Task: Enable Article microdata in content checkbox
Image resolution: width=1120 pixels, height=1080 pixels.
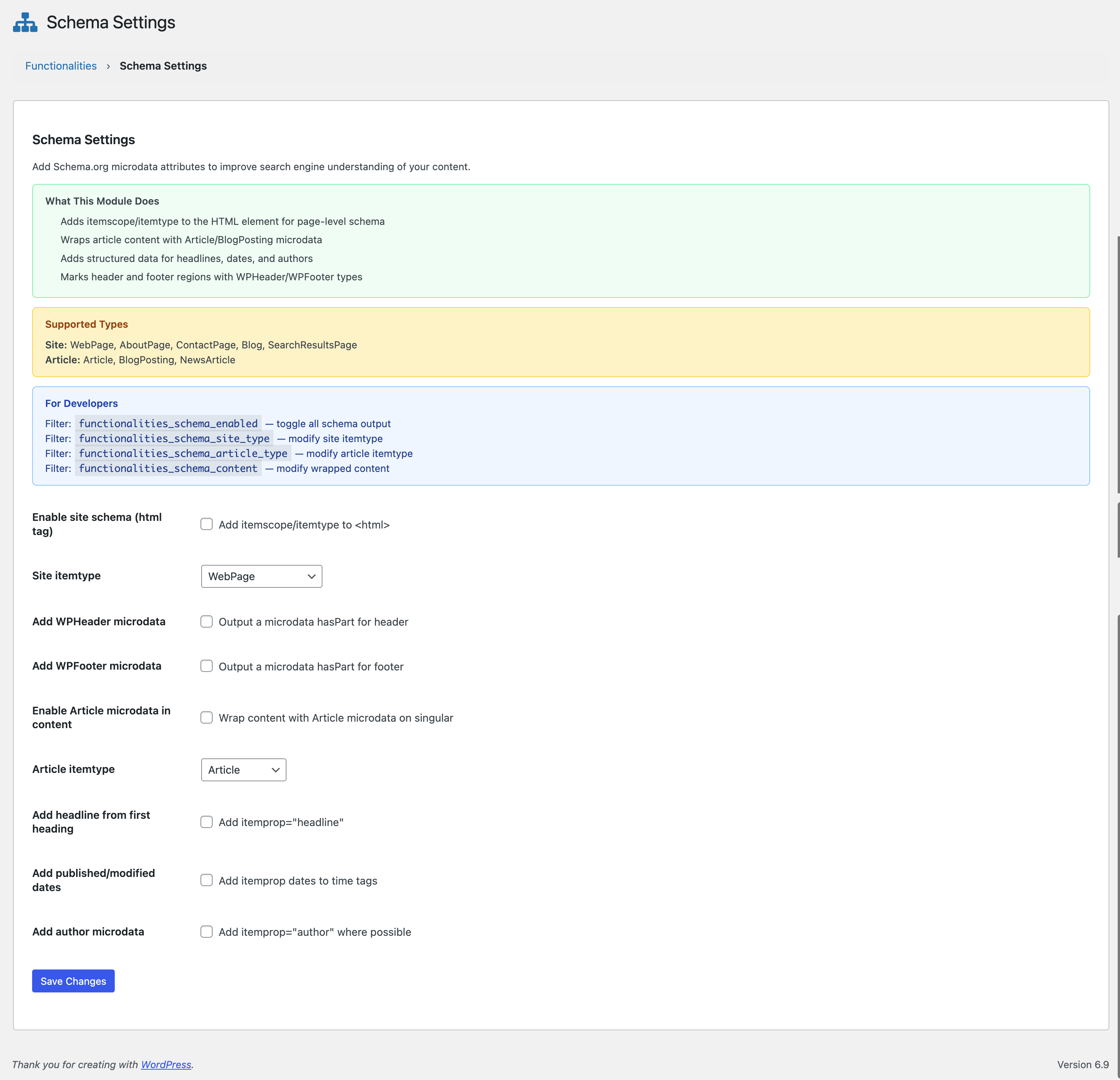Action: 206,717
